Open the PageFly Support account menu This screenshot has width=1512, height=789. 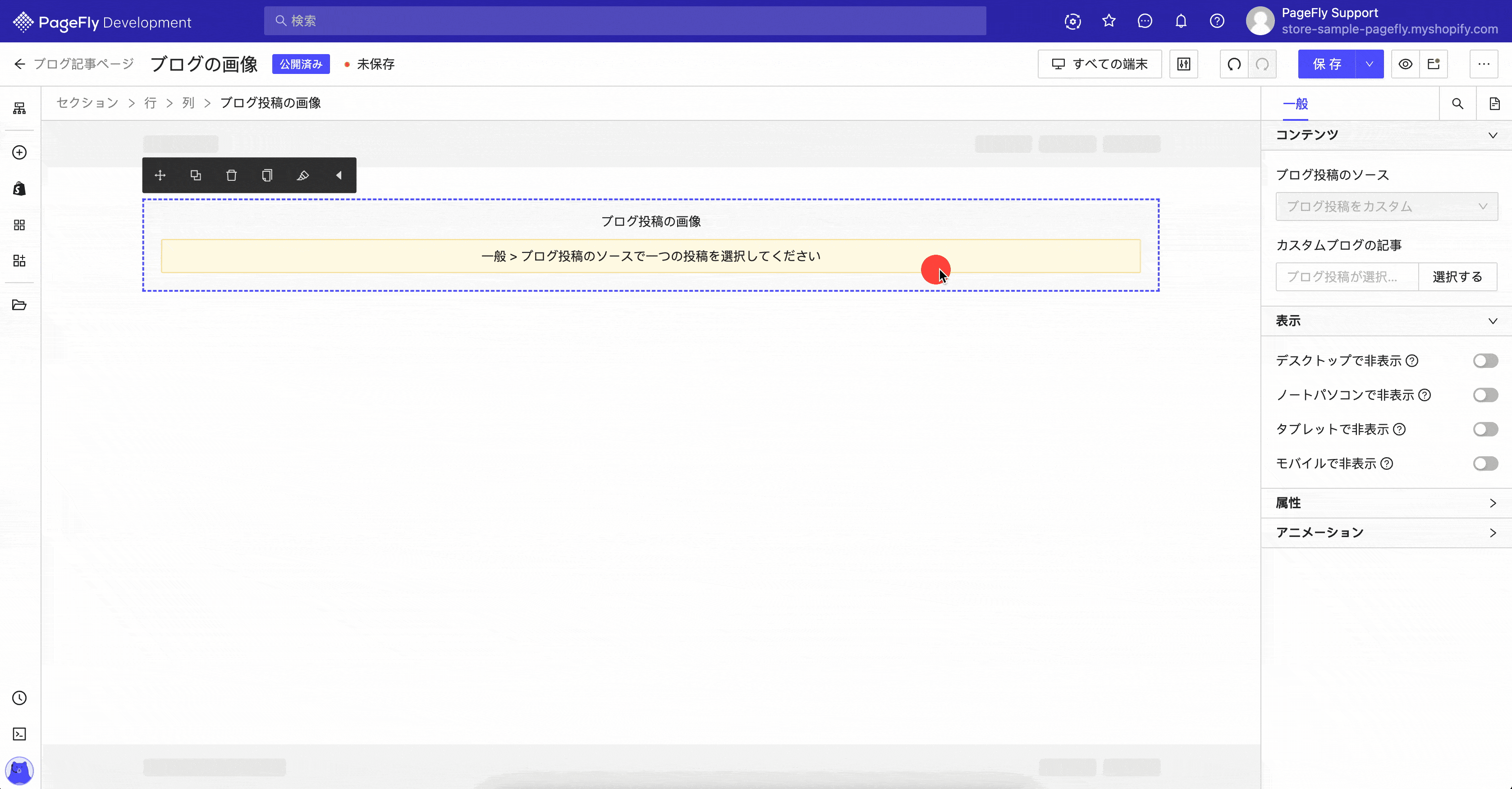(x=1372, y=21)
